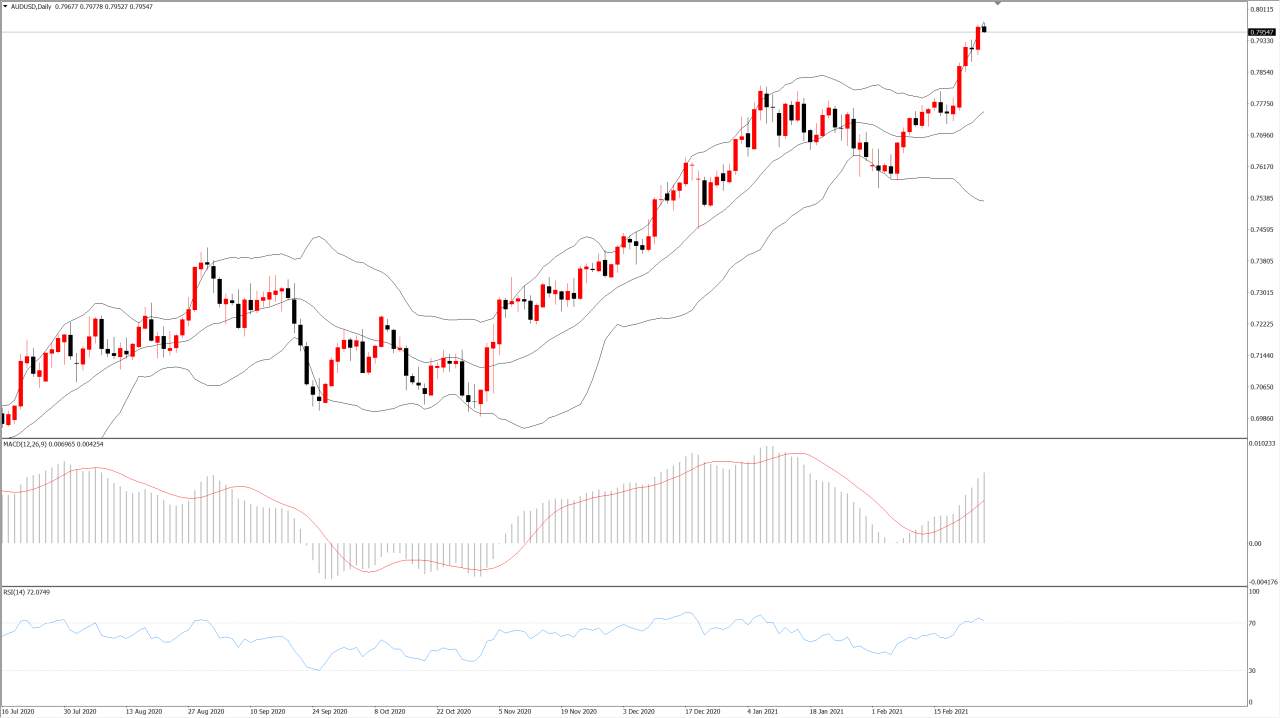Click the MACD 0.00 scale label
This screenshot has height=718, width=1280.
tap(1257, 543)
